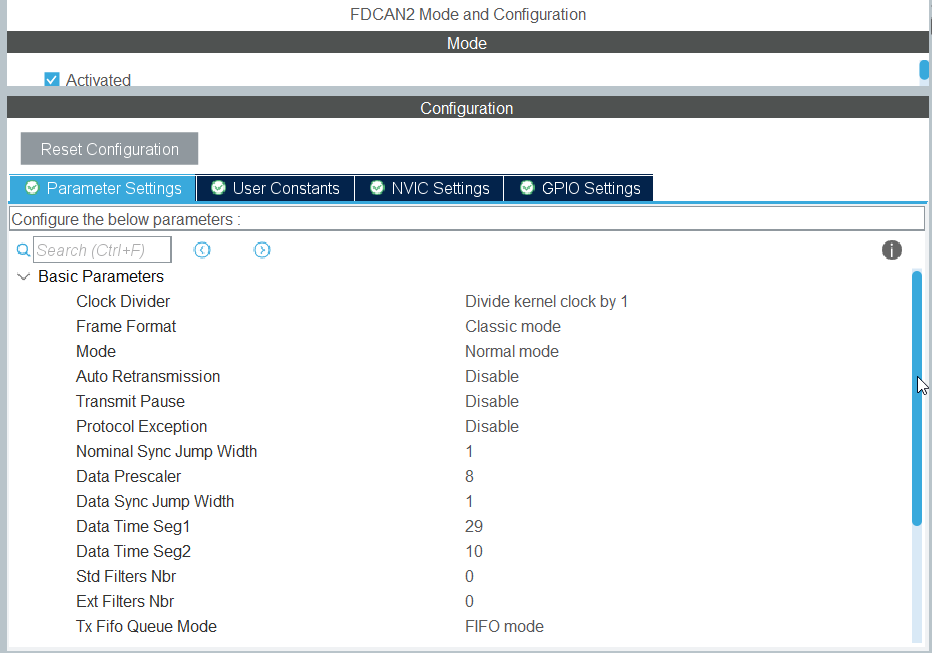932x657 pixels.
Task: Change Transmit Pause Disable value
Action: click(x=492, y=401)
